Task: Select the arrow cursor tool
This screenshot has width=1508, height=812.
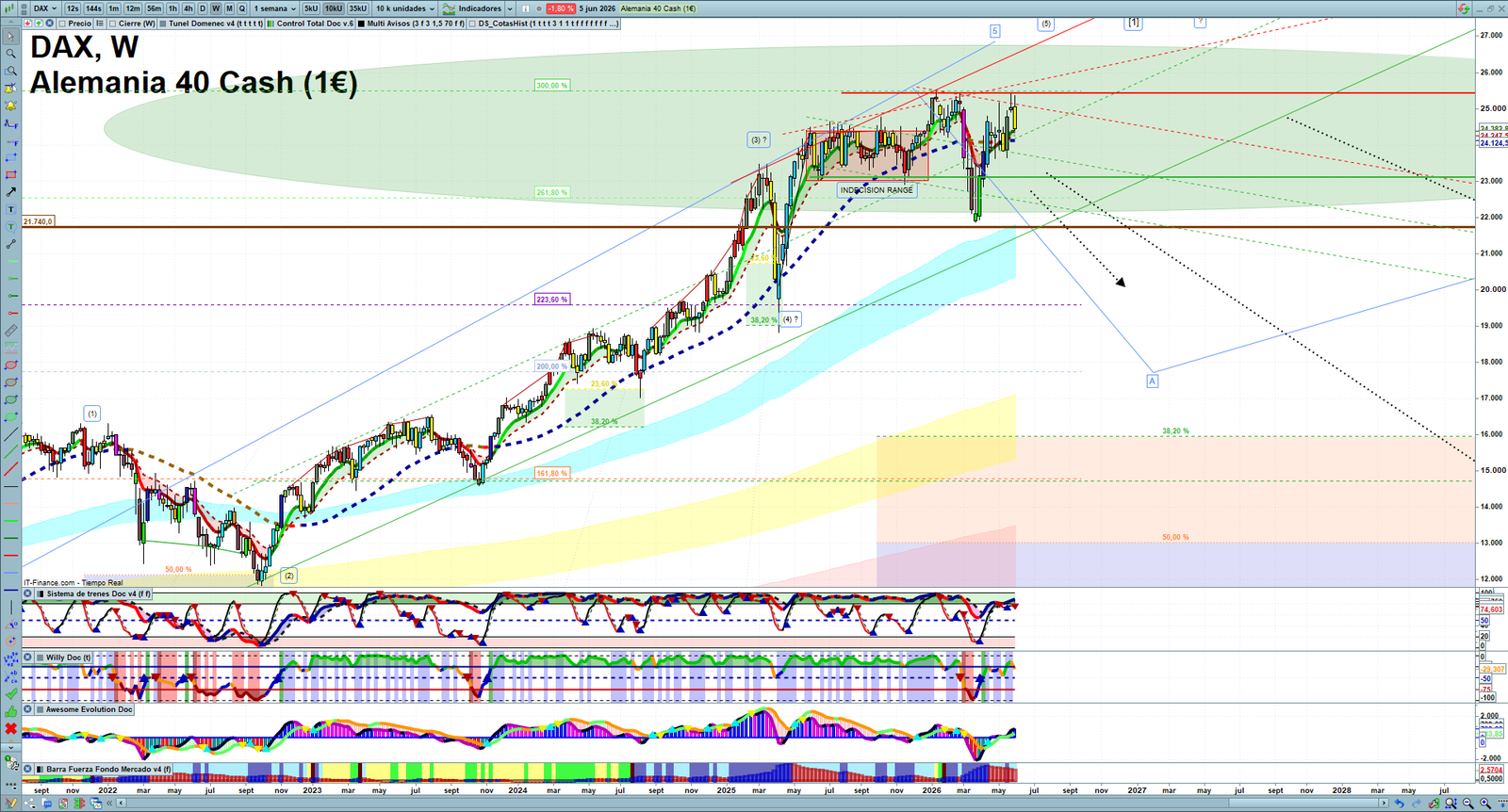Action: coord(11,37)
